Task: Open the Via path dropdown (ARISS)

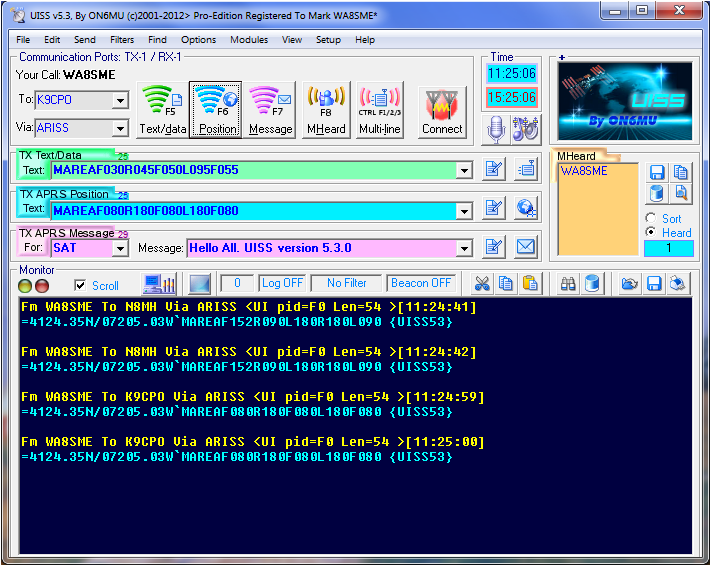Action: [120, 129]
